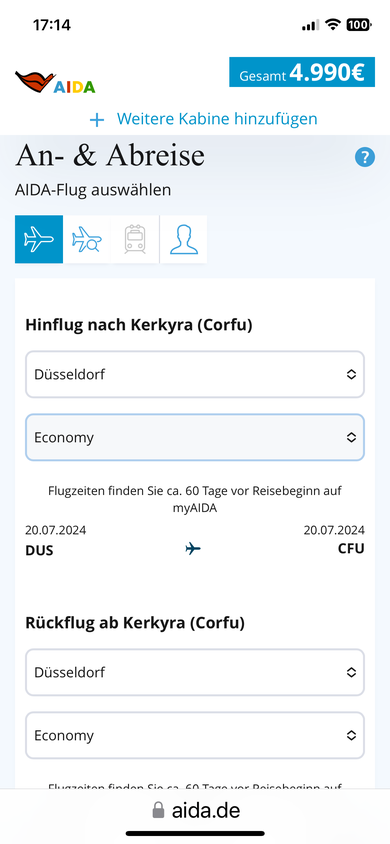Click the airplane icon between DUS and CFU

193,548
